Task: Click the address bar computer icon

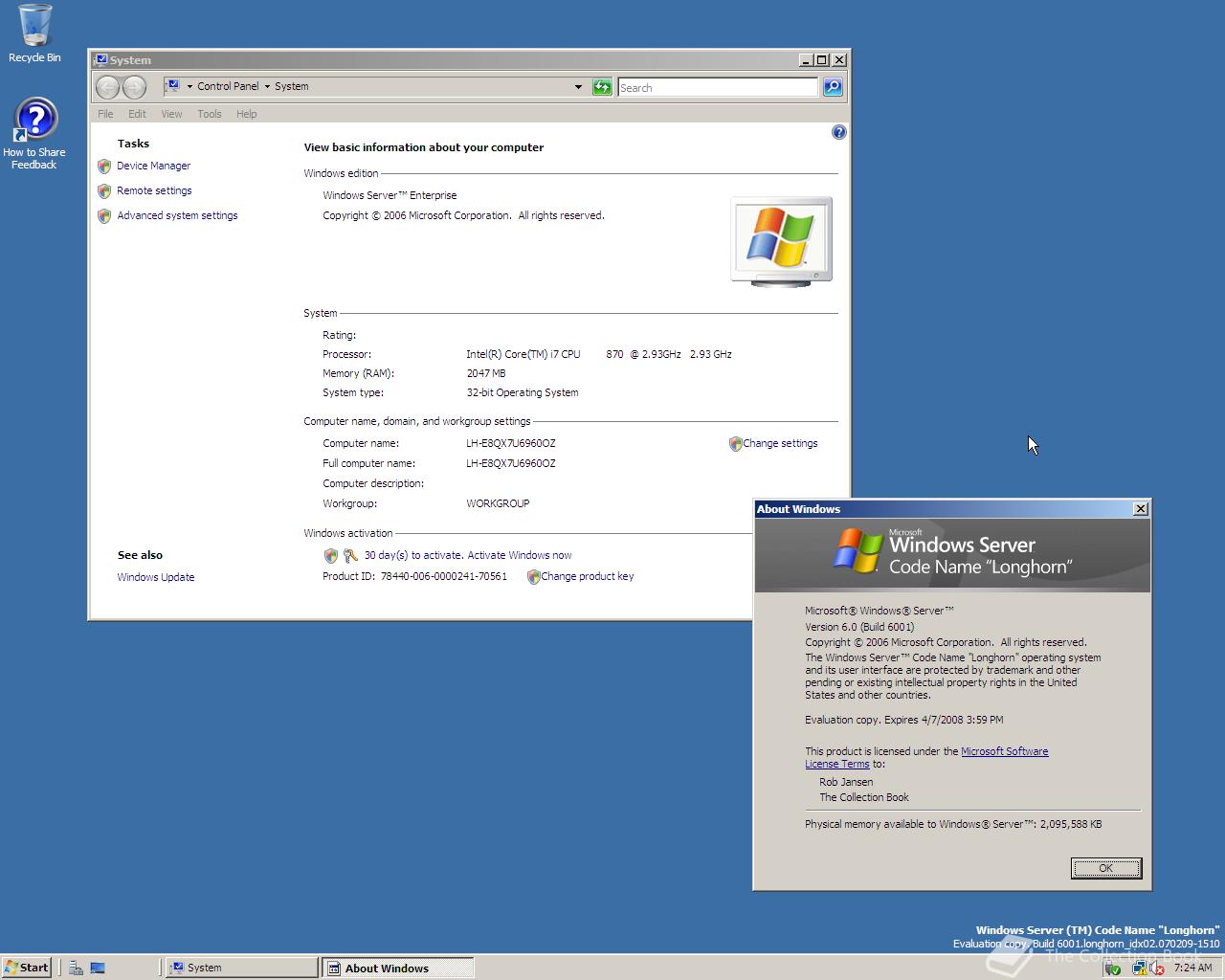Action: pos(172,86)
